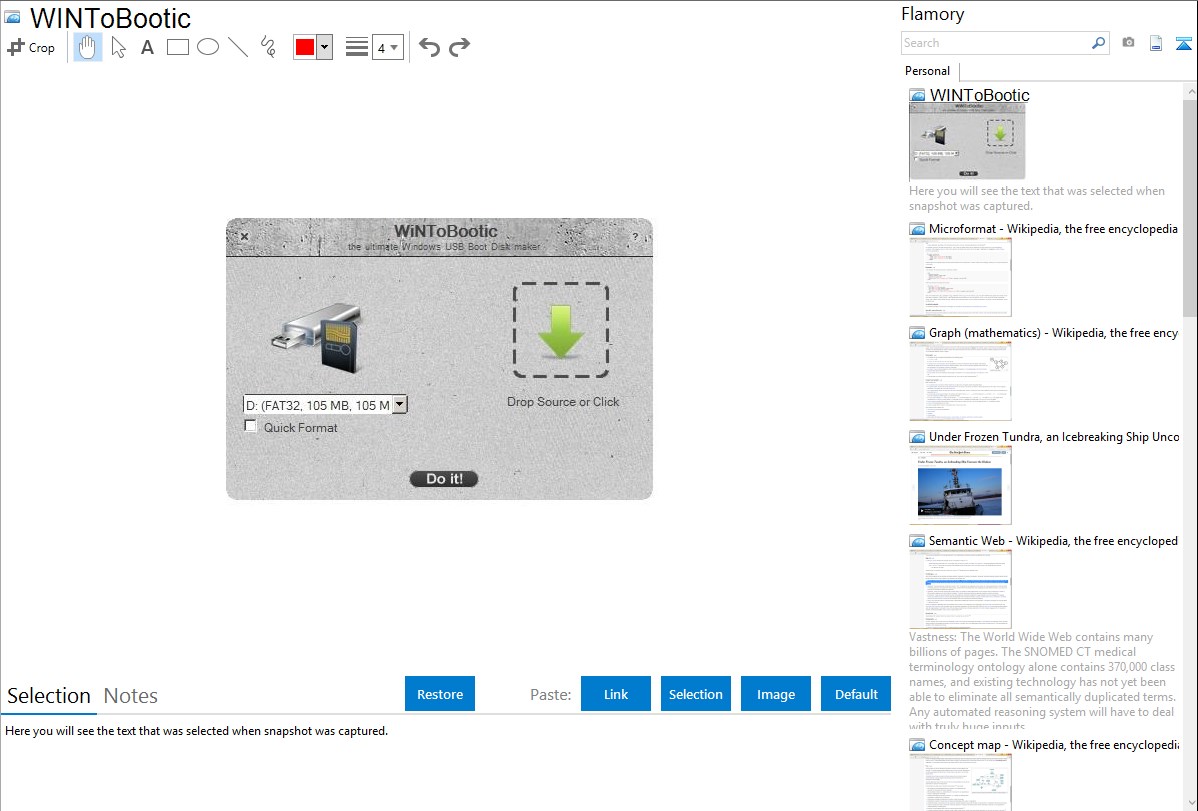Click the WINToBootic page title icon
This screenshot has height=811, width=1198.
pyautogui.click(x=13, y=17)
